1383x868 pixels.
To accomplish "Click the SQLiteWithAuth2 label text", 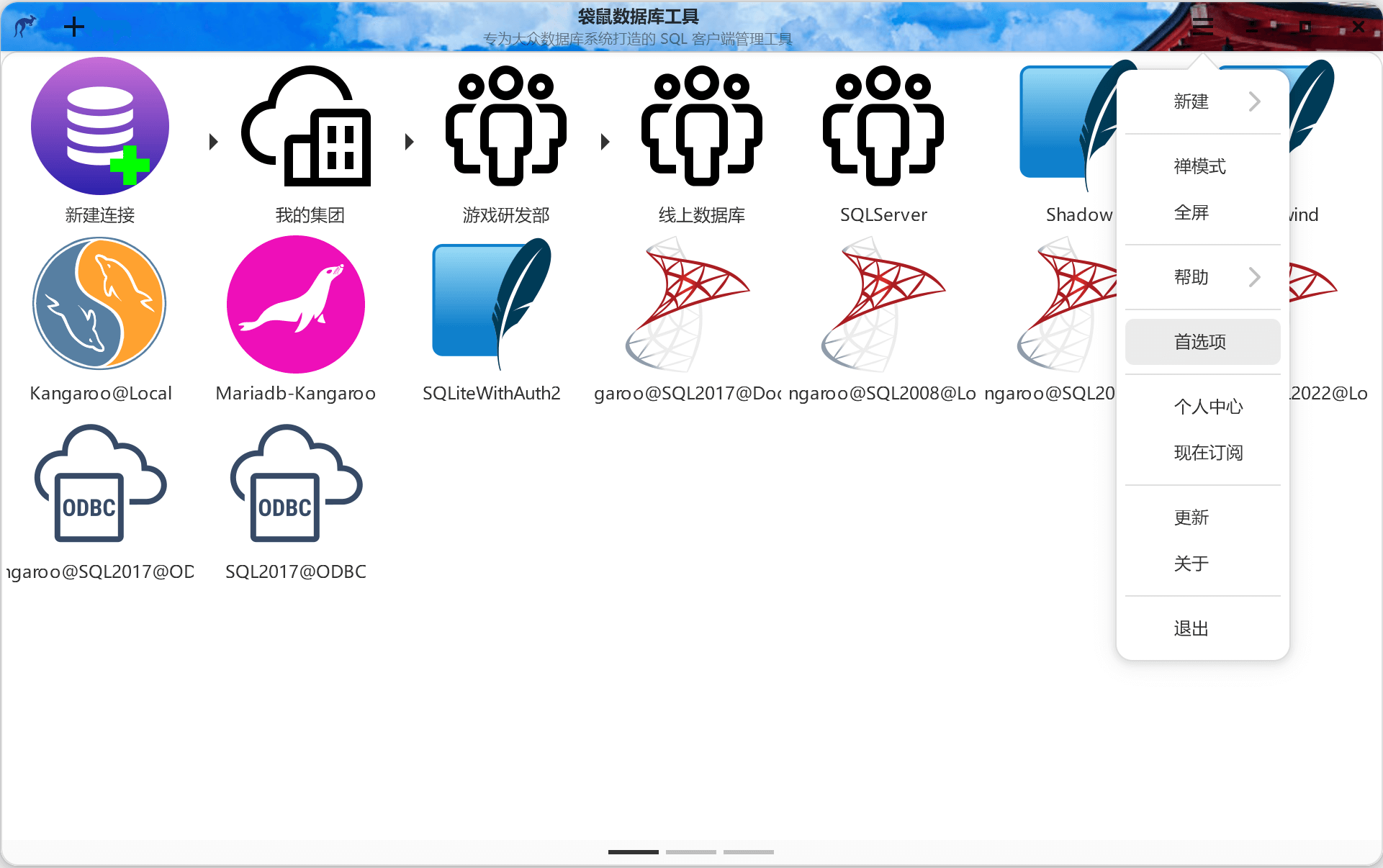I will pyautogui.click(x=492, y=393).
